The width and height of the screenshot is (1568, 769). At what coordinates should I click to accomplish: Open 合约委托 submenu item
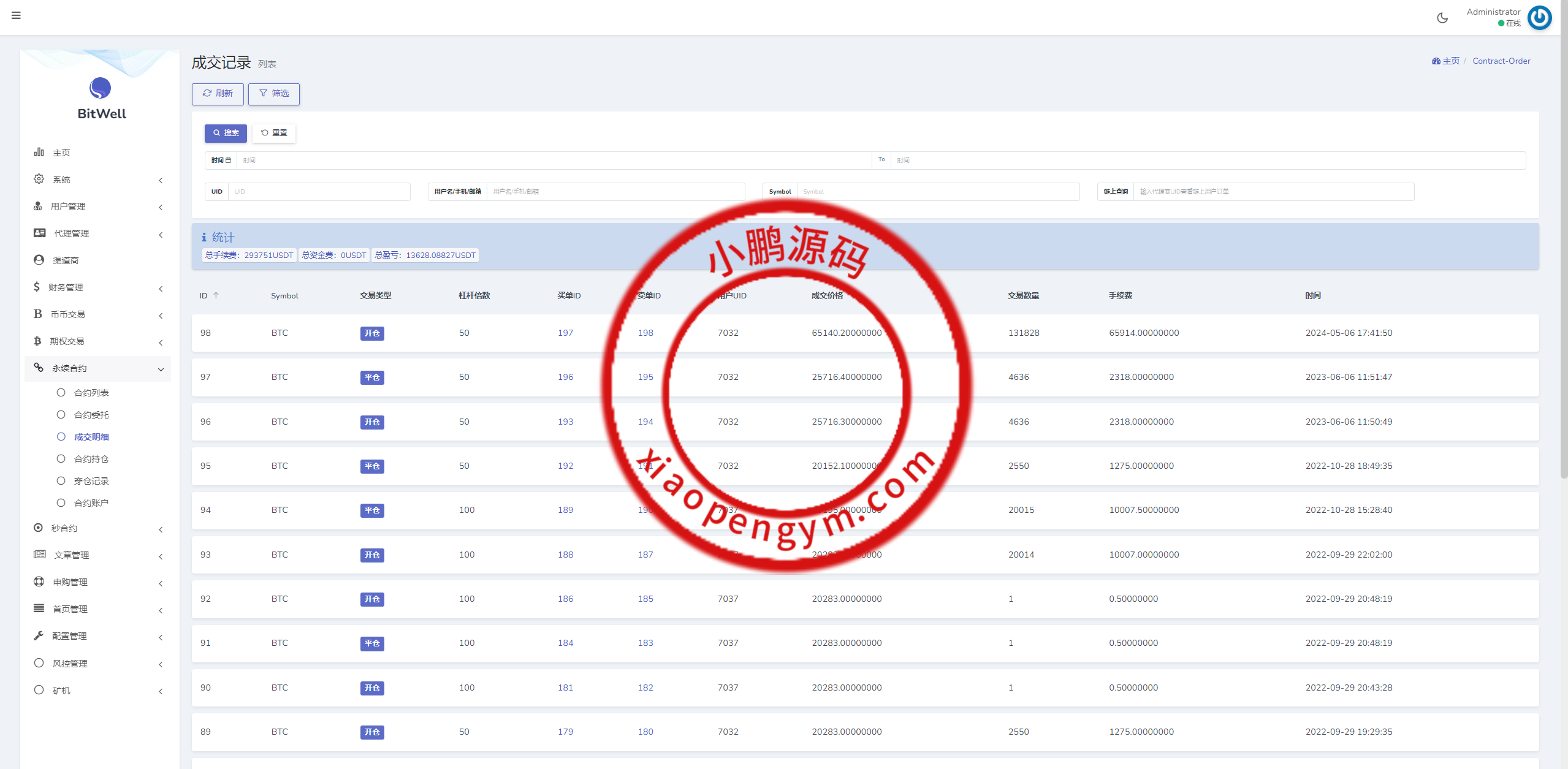pos(91,415)
